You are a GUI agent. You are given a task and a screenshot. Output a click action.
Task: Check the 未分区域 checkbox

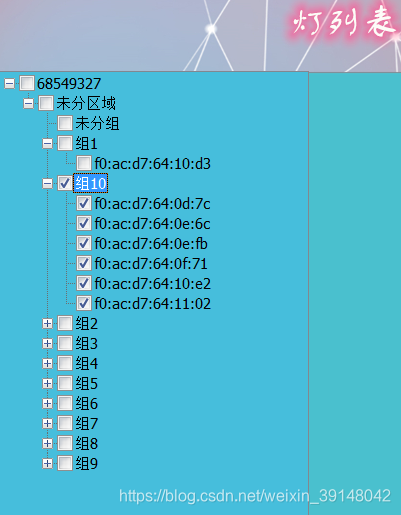click(x=46, y=103)
